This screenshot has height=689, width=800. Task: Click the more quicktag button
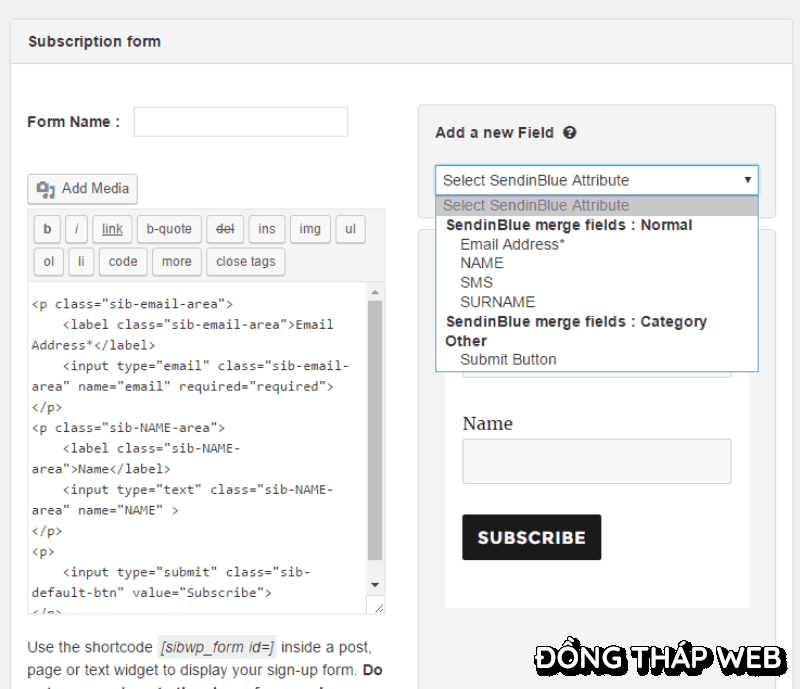click(x=177, y=262)
